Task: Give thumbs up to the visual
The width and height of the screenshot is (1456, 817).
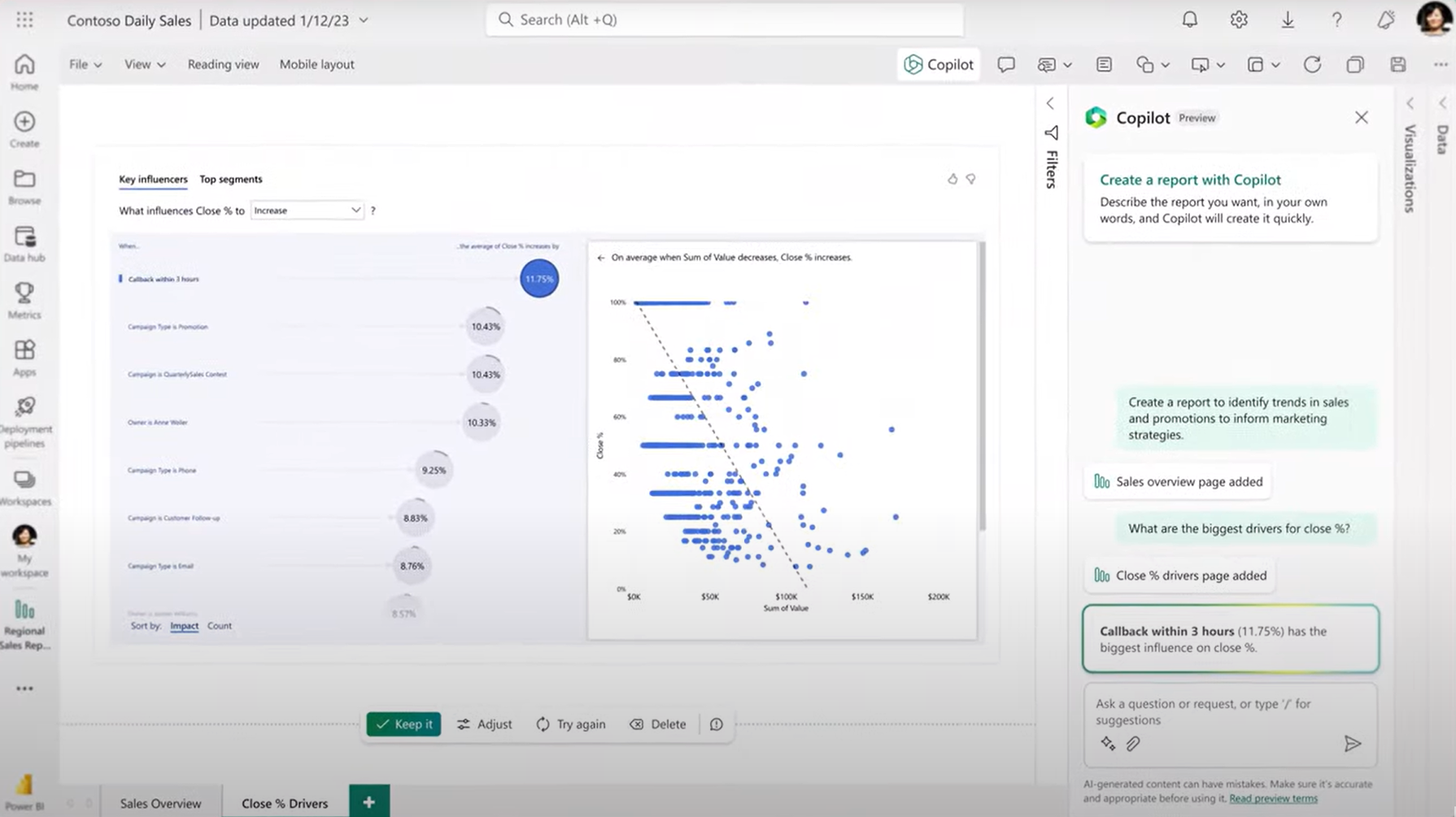Action: pos(953,179)
